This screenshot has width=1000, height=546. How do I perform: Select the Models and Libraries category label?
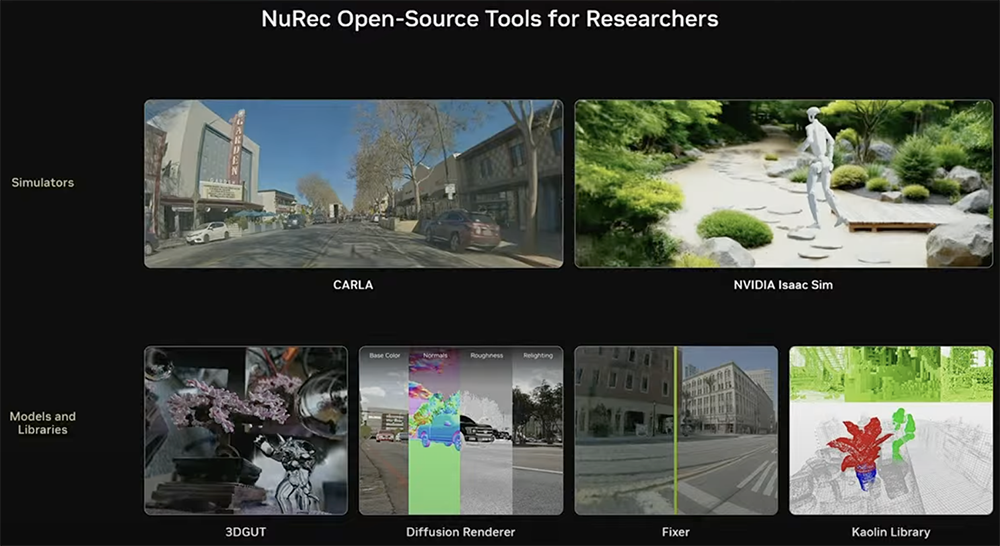pos(43,422)
